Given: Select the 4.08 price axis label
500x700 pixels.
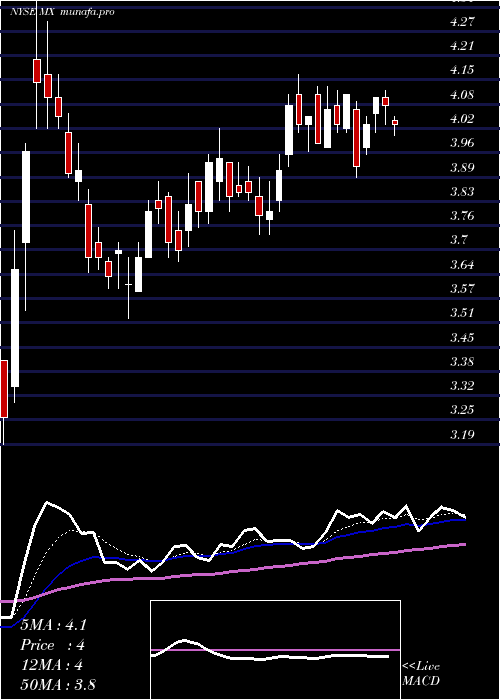Looking at the screenshot, I should pos(462,95).
